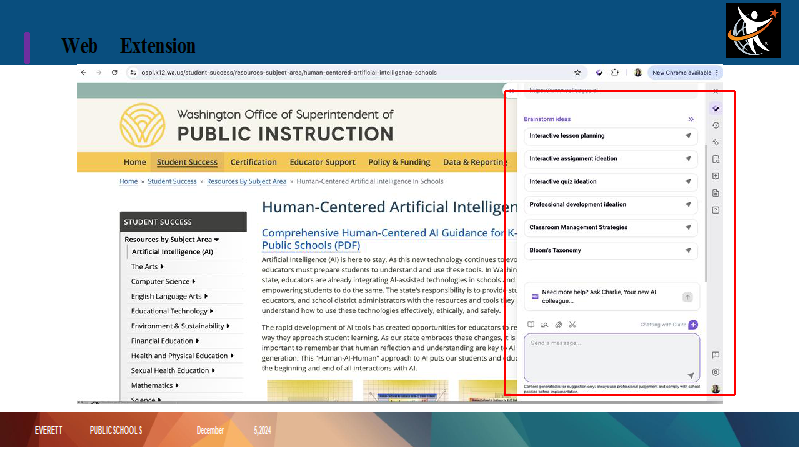Click Resources by Subject Area breadcrumb
The image size is (800, 450).
247,181
